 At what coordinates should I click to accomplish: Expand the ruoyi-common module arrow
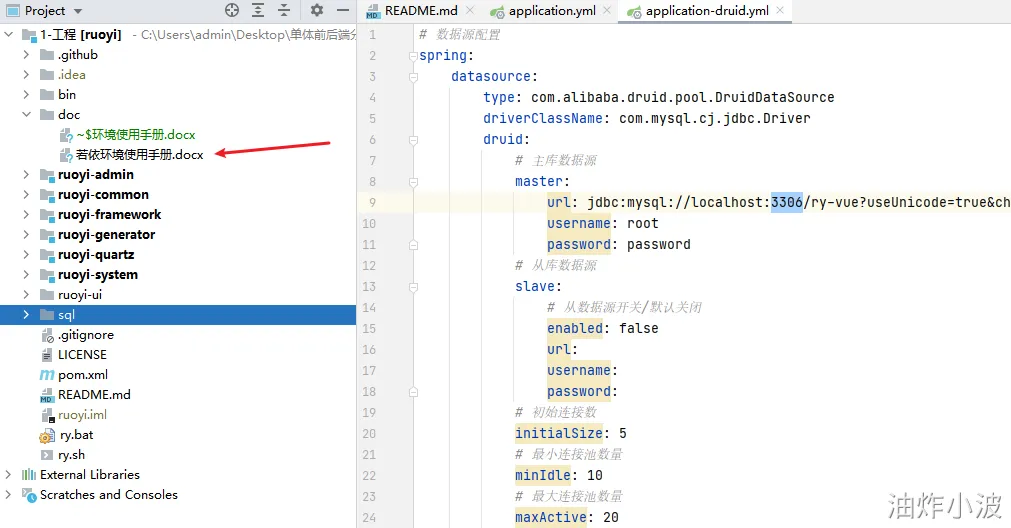pos(26,195)
